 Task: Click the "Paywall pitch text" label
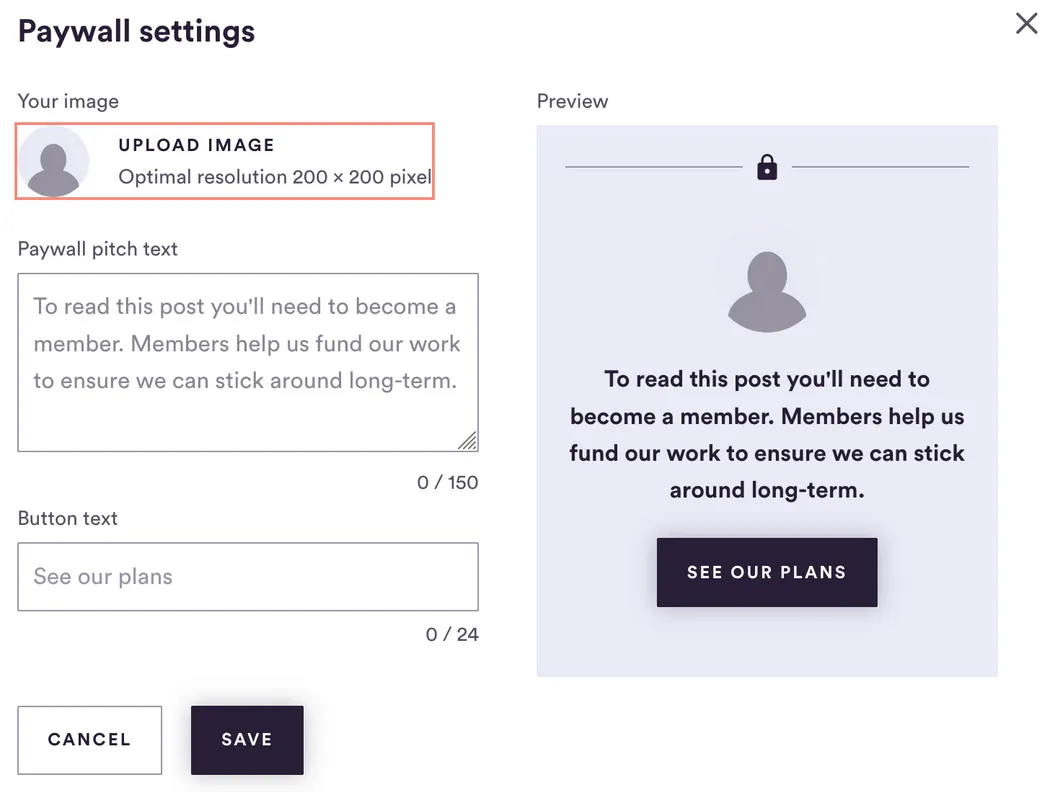[98, 249]
